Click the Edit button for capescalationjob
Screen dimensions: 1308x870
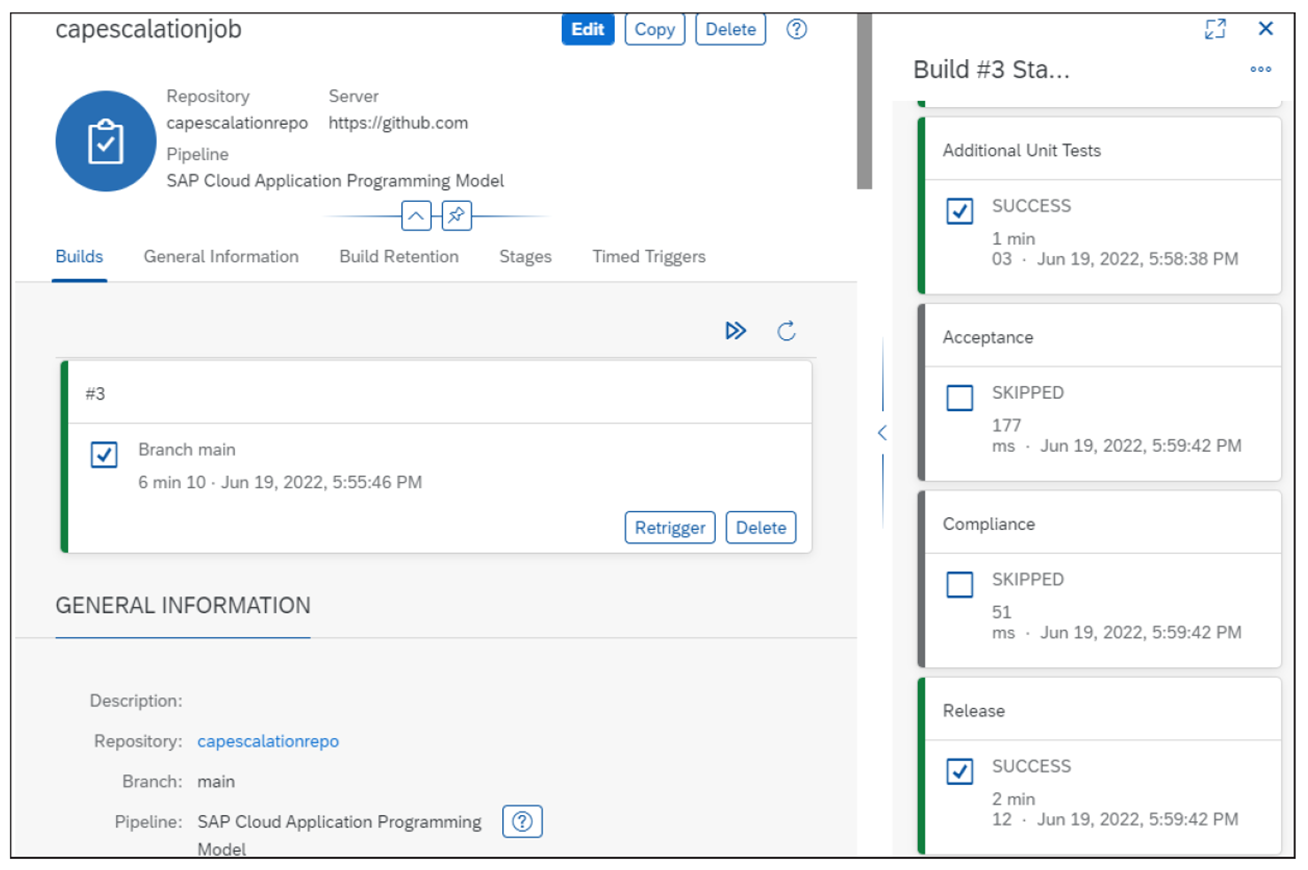point(587,29)
